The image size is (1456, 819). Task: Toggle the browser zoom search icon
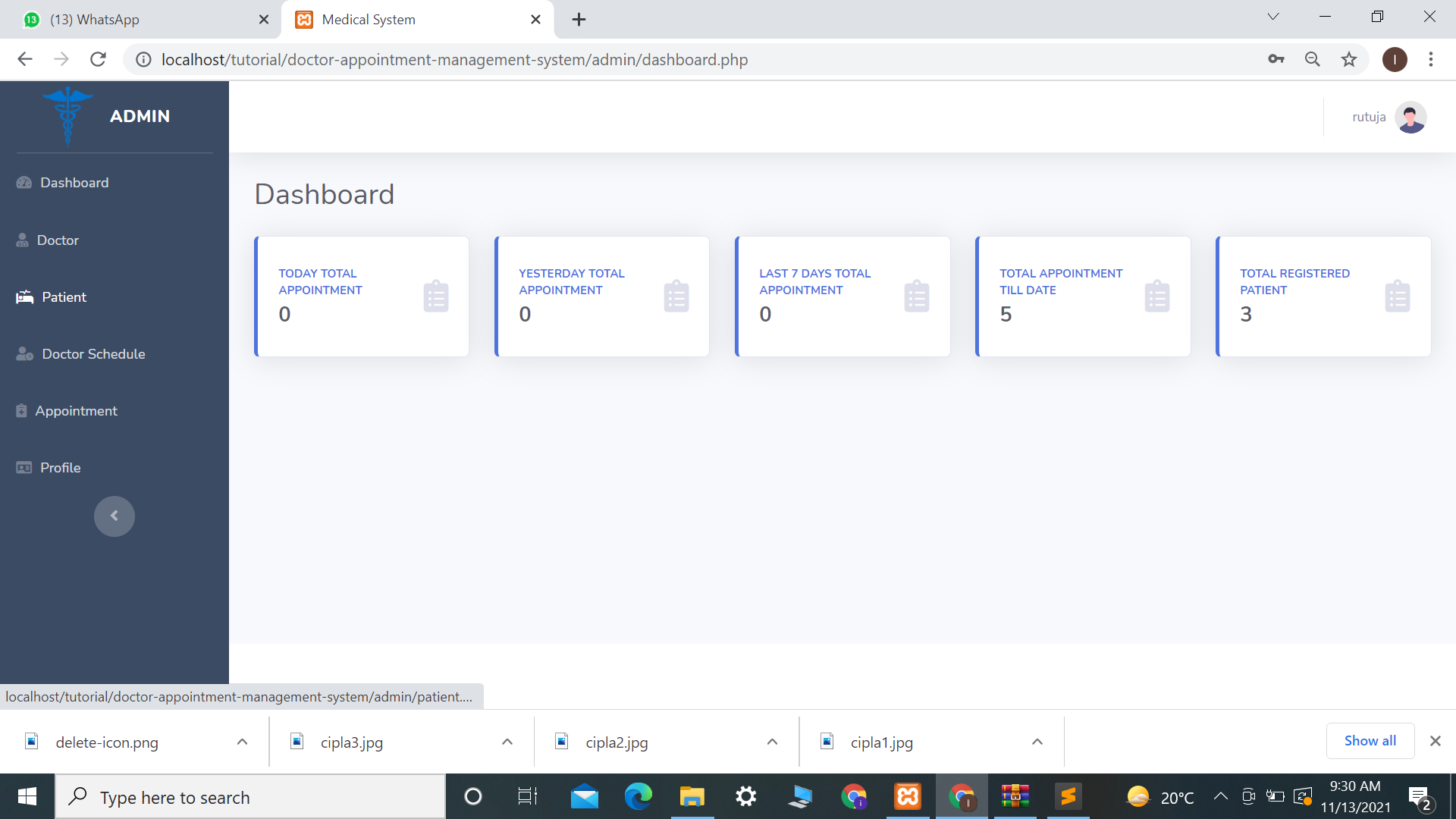(x=1313, y=59)
